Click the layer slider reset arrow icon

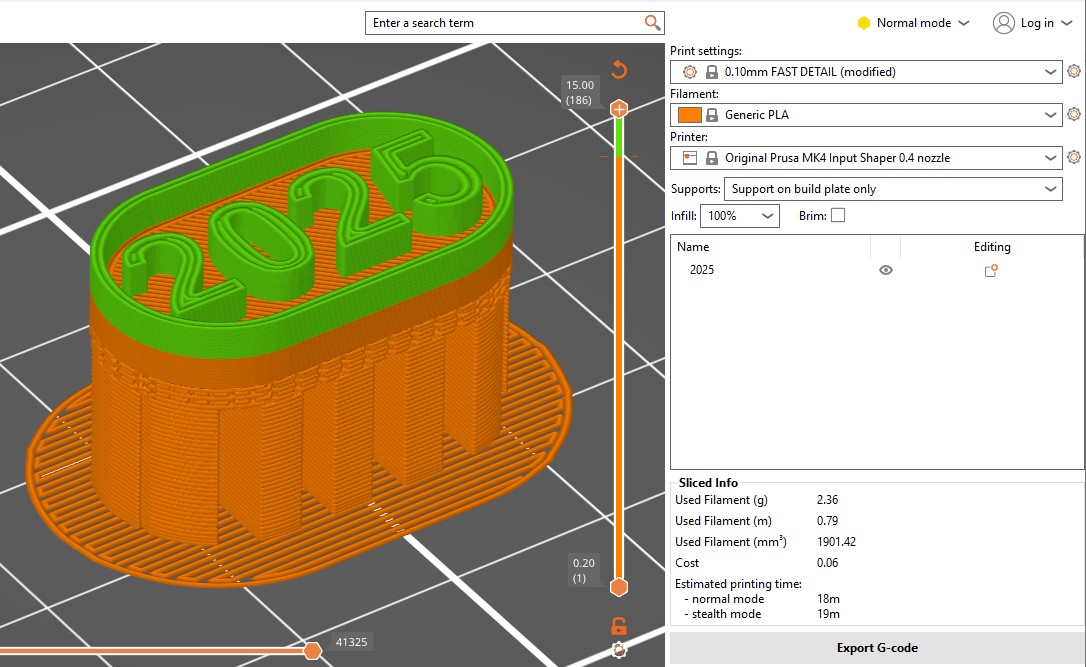(x=619, y=69)
